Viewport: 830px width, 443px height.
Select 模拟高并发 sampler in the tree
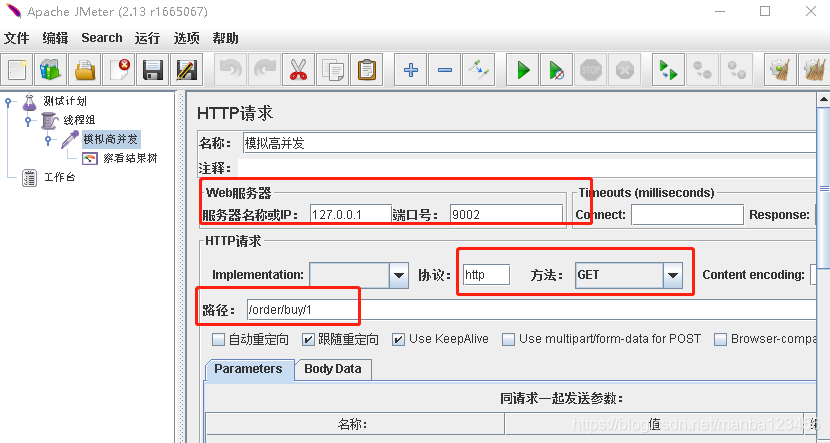coord(111,139)
